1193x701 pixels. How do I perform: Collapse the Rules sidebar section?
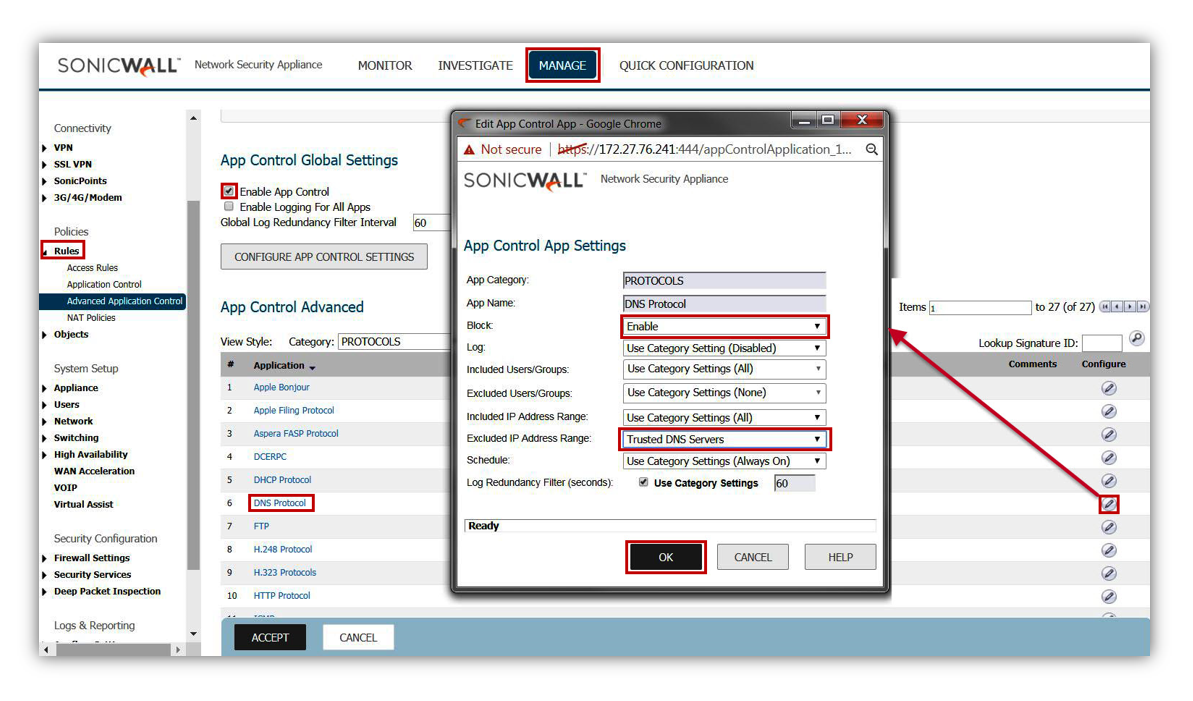[x=44, y=251]
